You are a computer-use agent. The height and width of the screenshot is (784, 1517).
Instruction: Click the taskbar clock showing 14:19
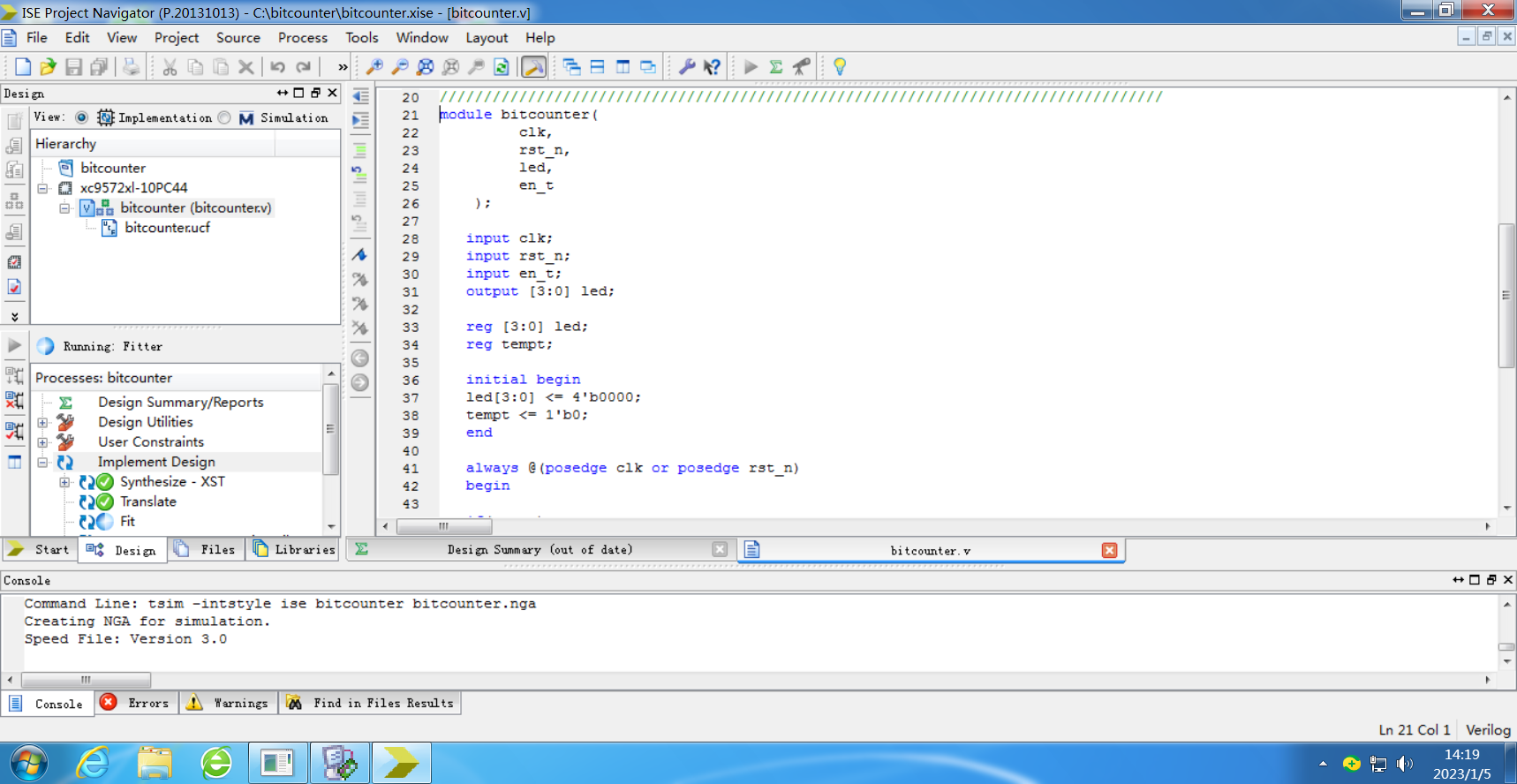pos(1461,755)
